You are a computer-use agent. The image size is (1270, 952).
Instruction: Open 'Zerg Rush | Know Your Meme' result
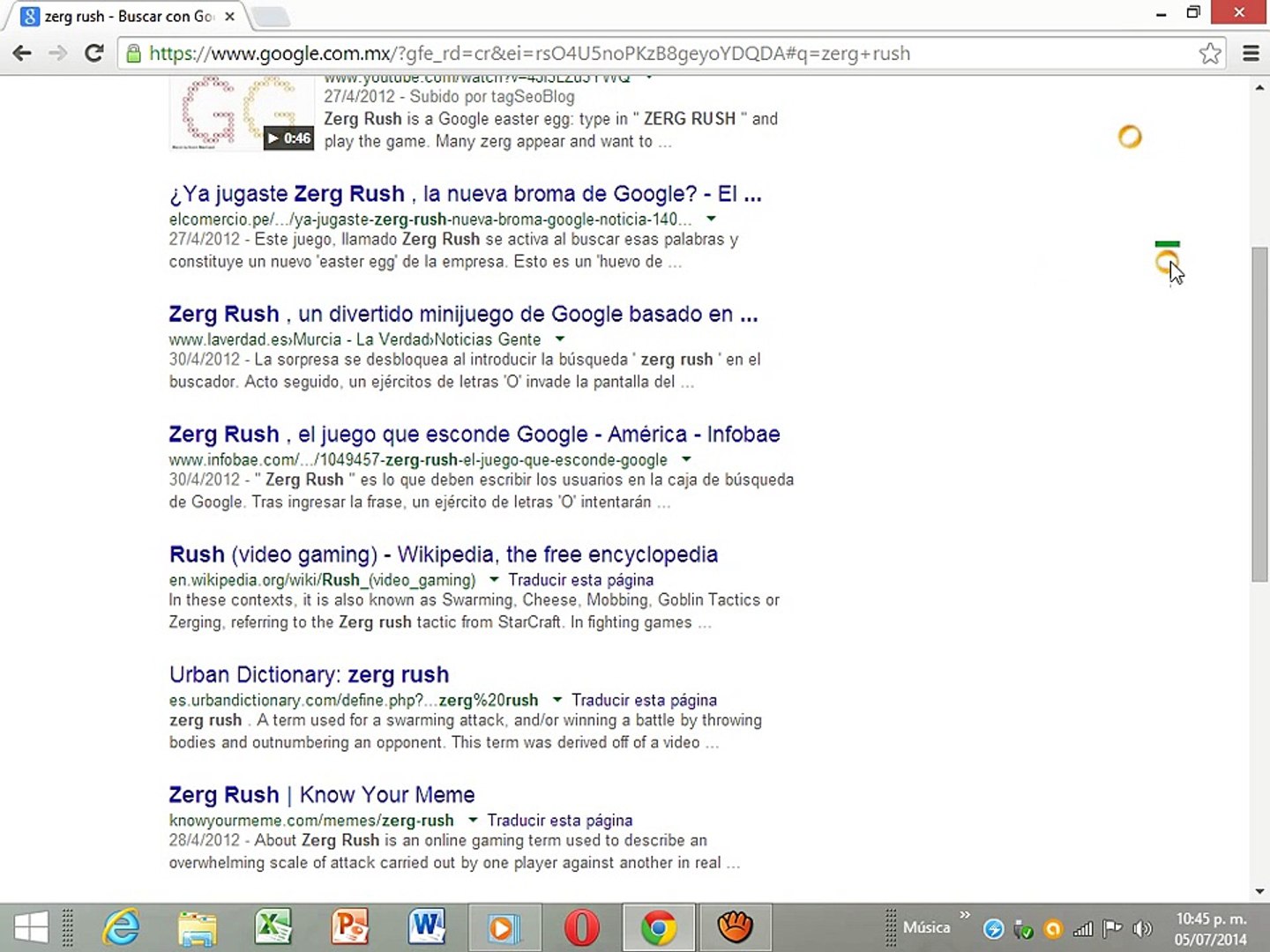point(322,794)
